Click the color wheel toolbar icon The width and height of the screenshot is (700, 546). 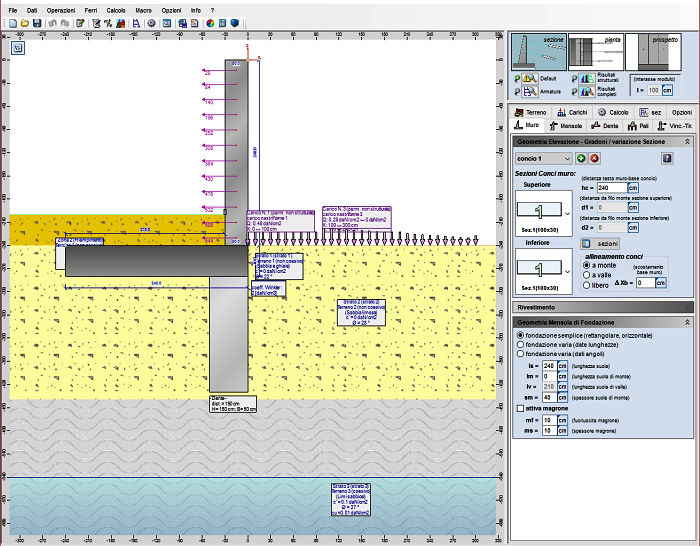210,22
